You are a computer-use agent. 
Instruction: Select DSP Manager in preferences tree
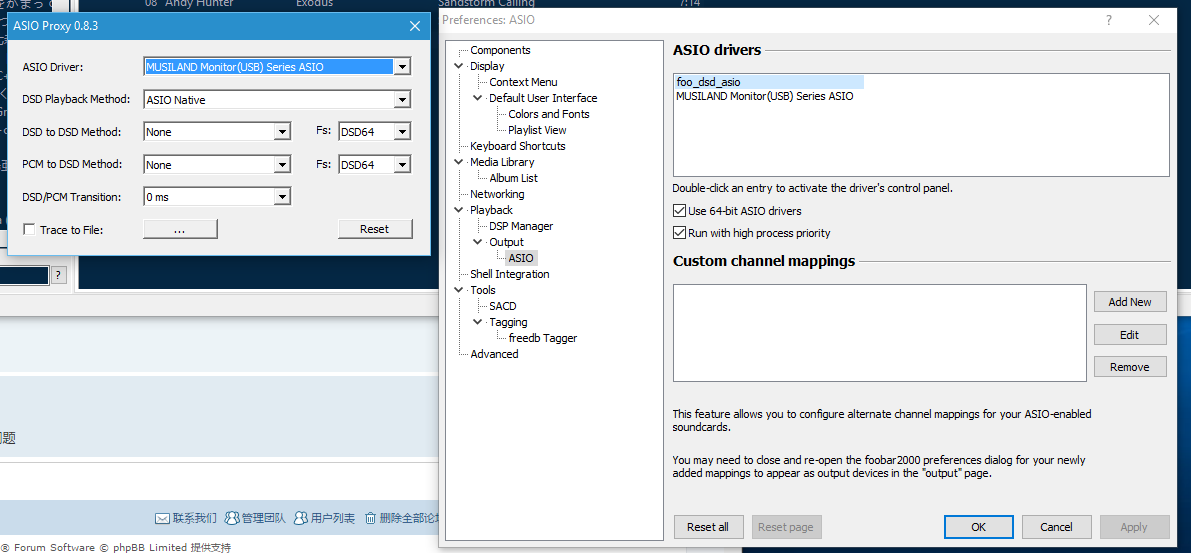(x=521, y=226)
